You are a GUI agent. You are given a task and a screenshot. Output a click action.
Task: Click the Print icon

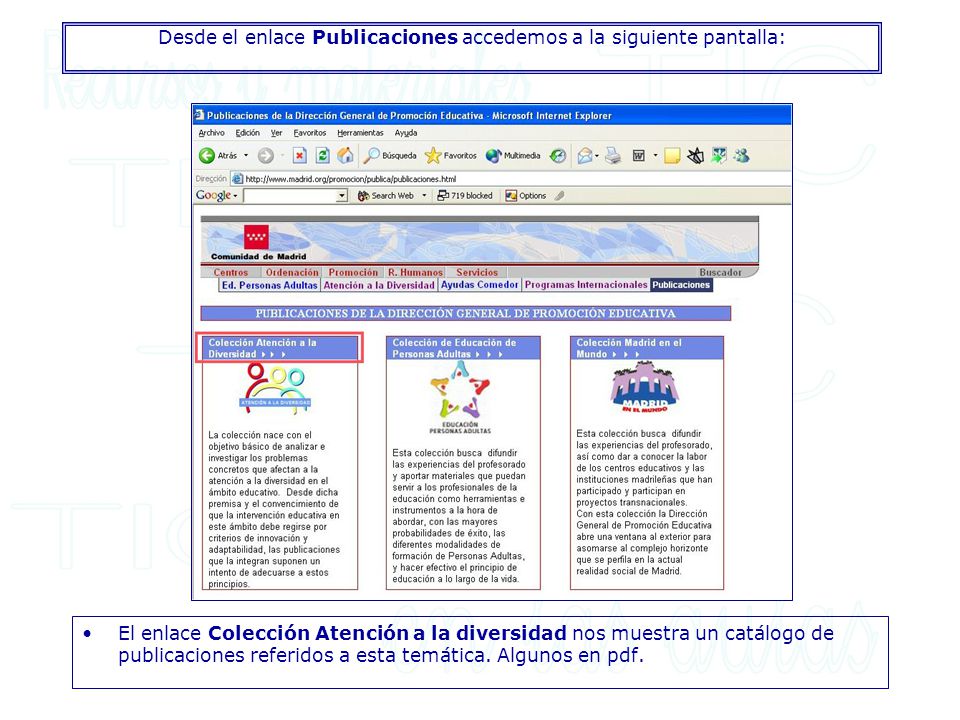coord(613,156)
